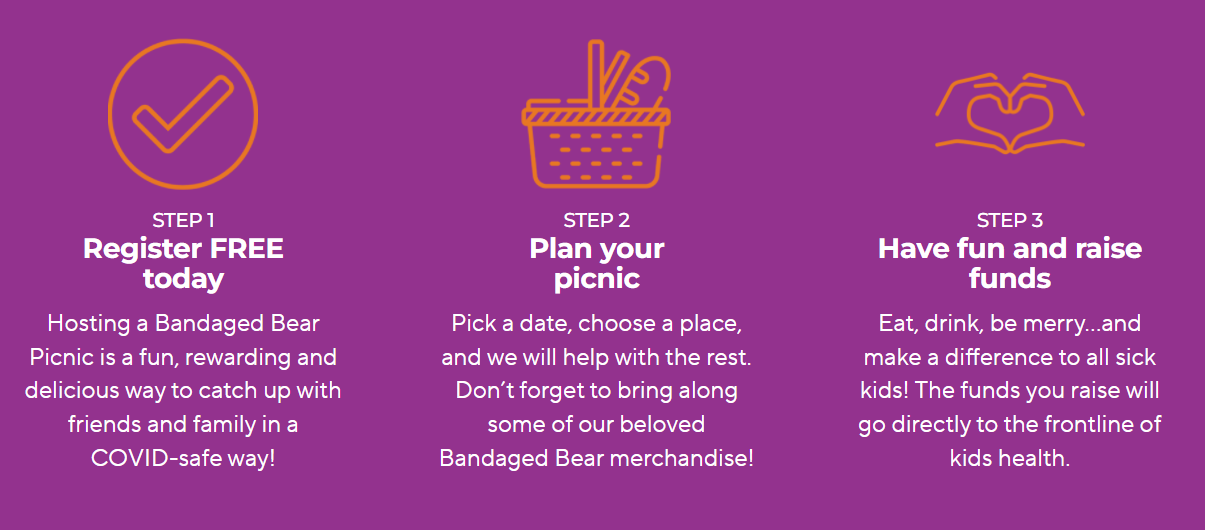The height and width of the screenshot is (530, 1205).
Task: Click the "Eat, drink, be merry...and" line
Action: (x=1010, y=324)
